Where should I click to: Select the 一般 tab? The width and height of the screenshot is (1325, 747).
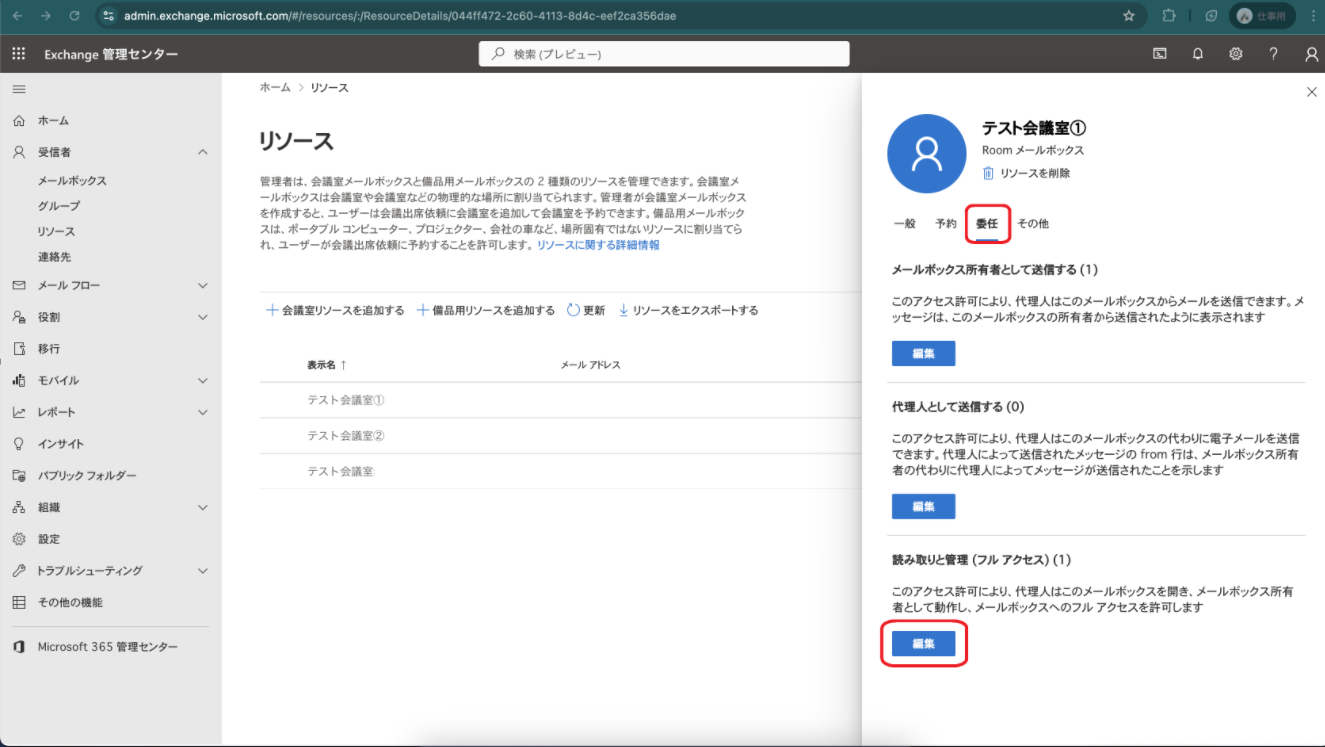tap(904, 224)
